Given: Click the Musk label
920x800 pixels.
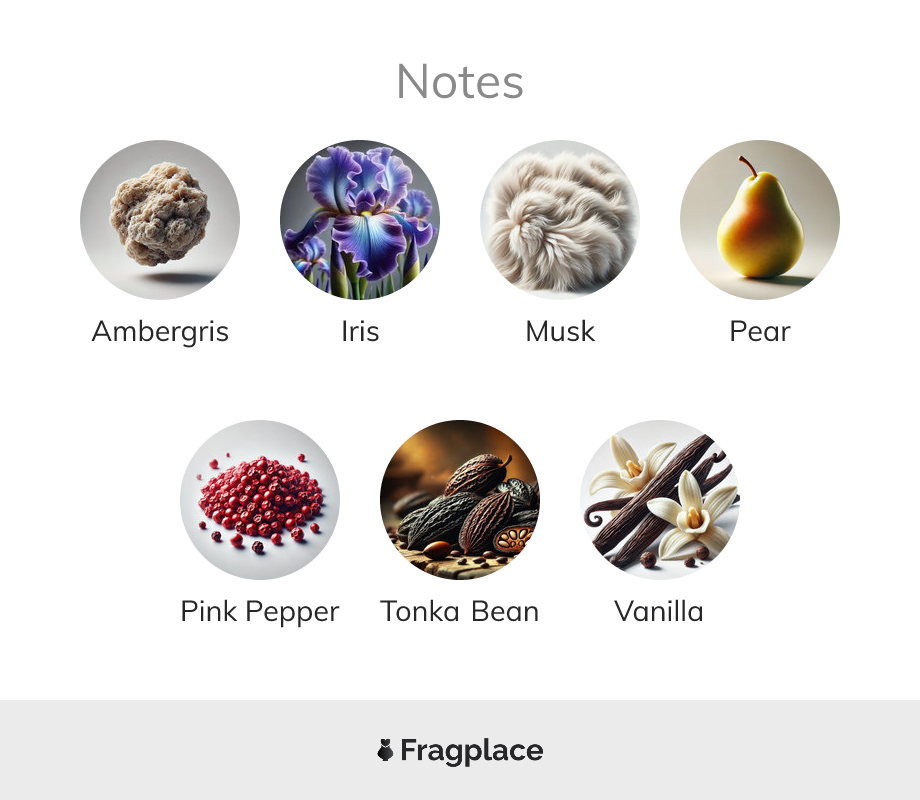Looking at the screenshot, I should [x=560, y=331].
